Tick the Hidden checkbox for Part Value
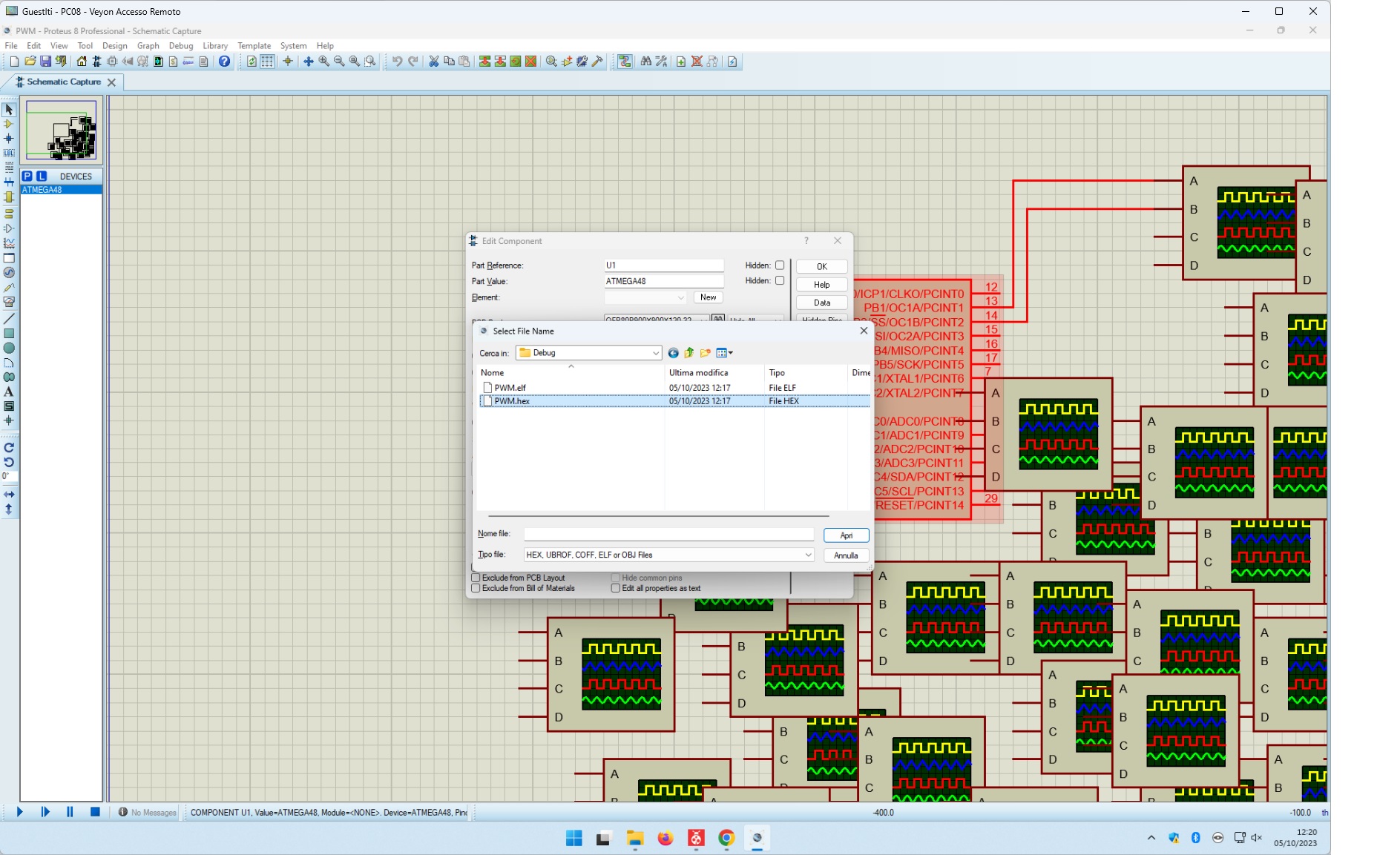 [780, 280]
